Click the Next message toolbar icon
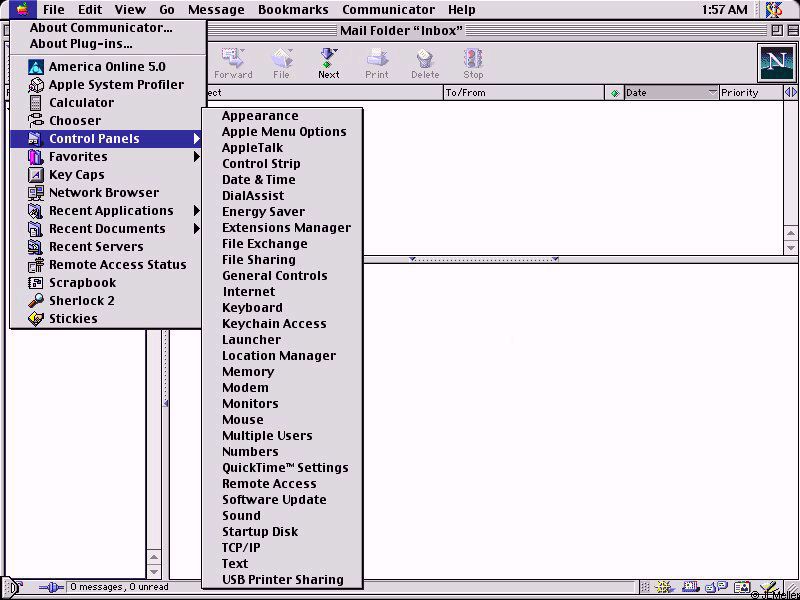The width and height of the screenshot is (800, 600). (x=328, y=63)
